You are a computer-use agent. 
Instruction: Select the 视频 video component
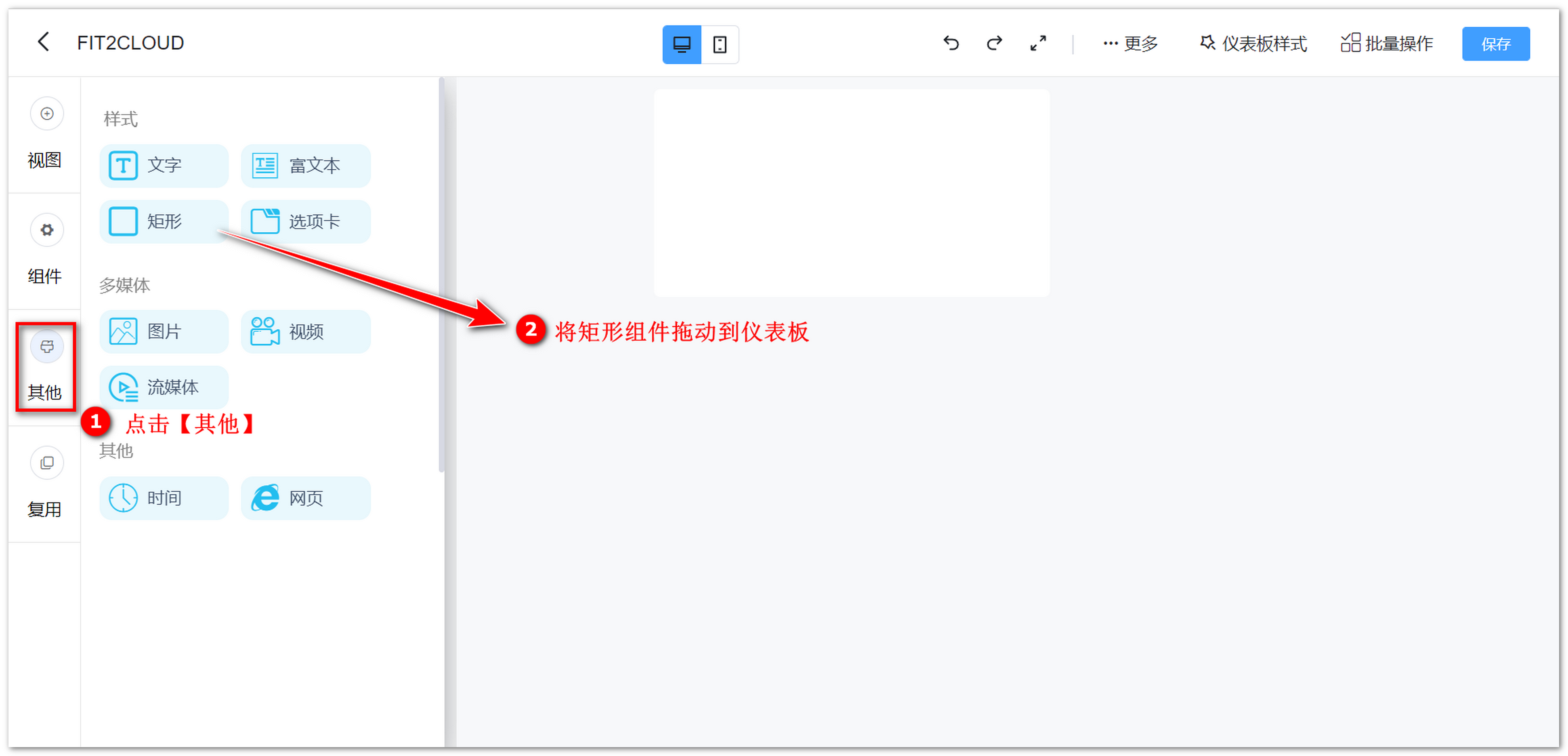click(305, 331)
